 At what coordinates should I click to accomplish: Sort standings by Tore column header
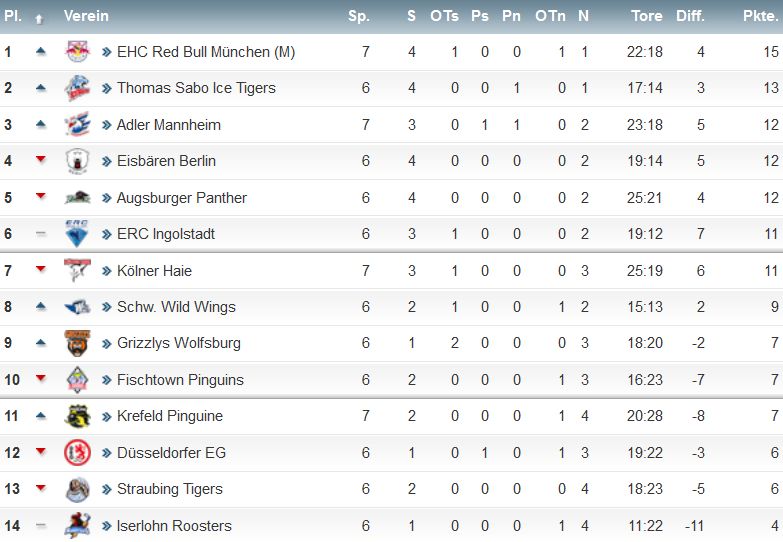coord(647,16)
